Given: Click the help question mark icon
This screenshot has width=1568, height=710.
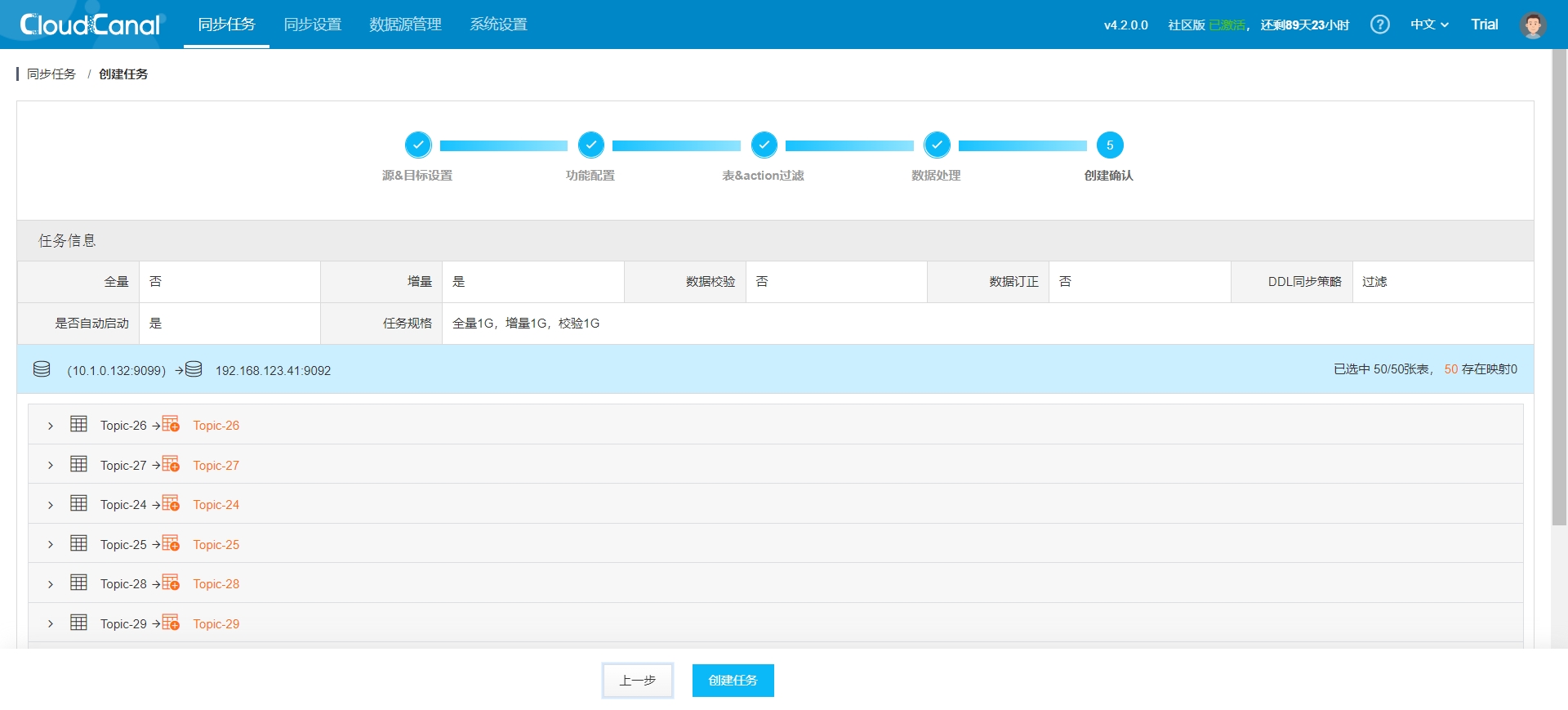Looking at the screenshot, I should tap(1379, 25).
